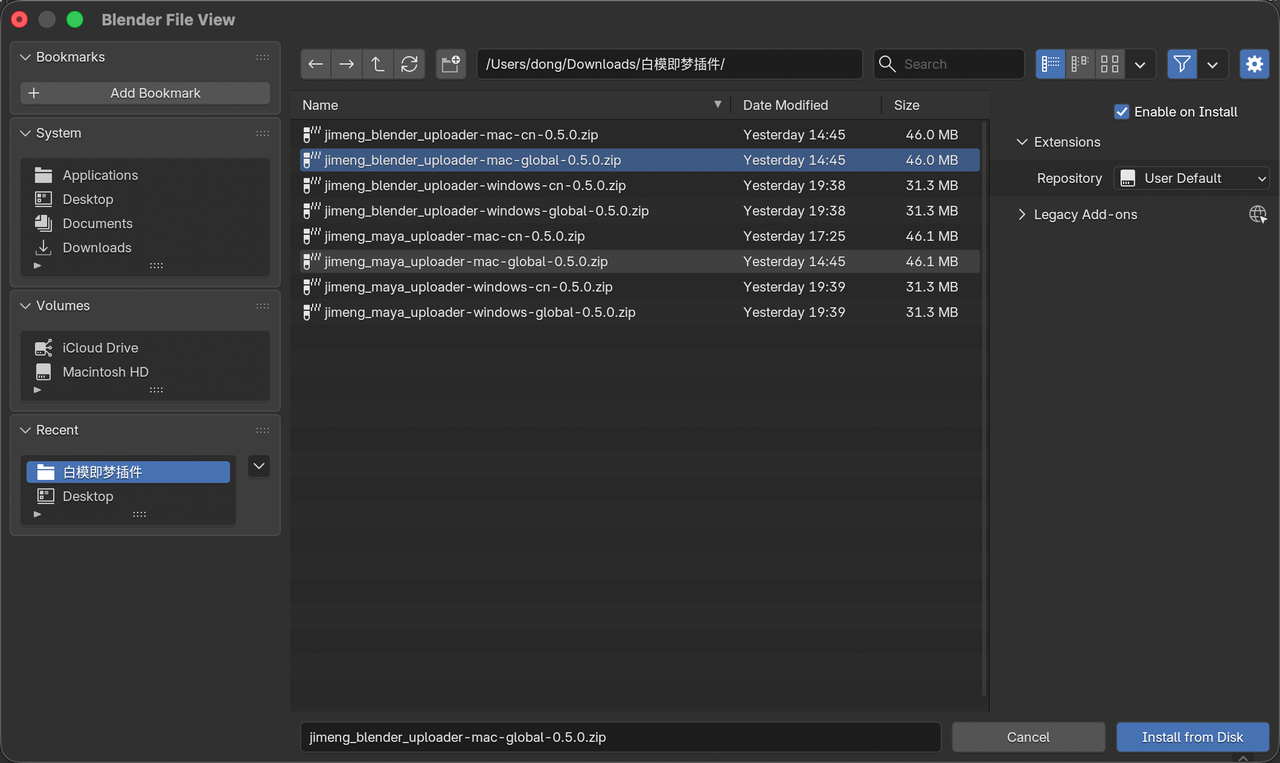Open Applications in System list
The image size is (1280, 763).
click(145, 175)
